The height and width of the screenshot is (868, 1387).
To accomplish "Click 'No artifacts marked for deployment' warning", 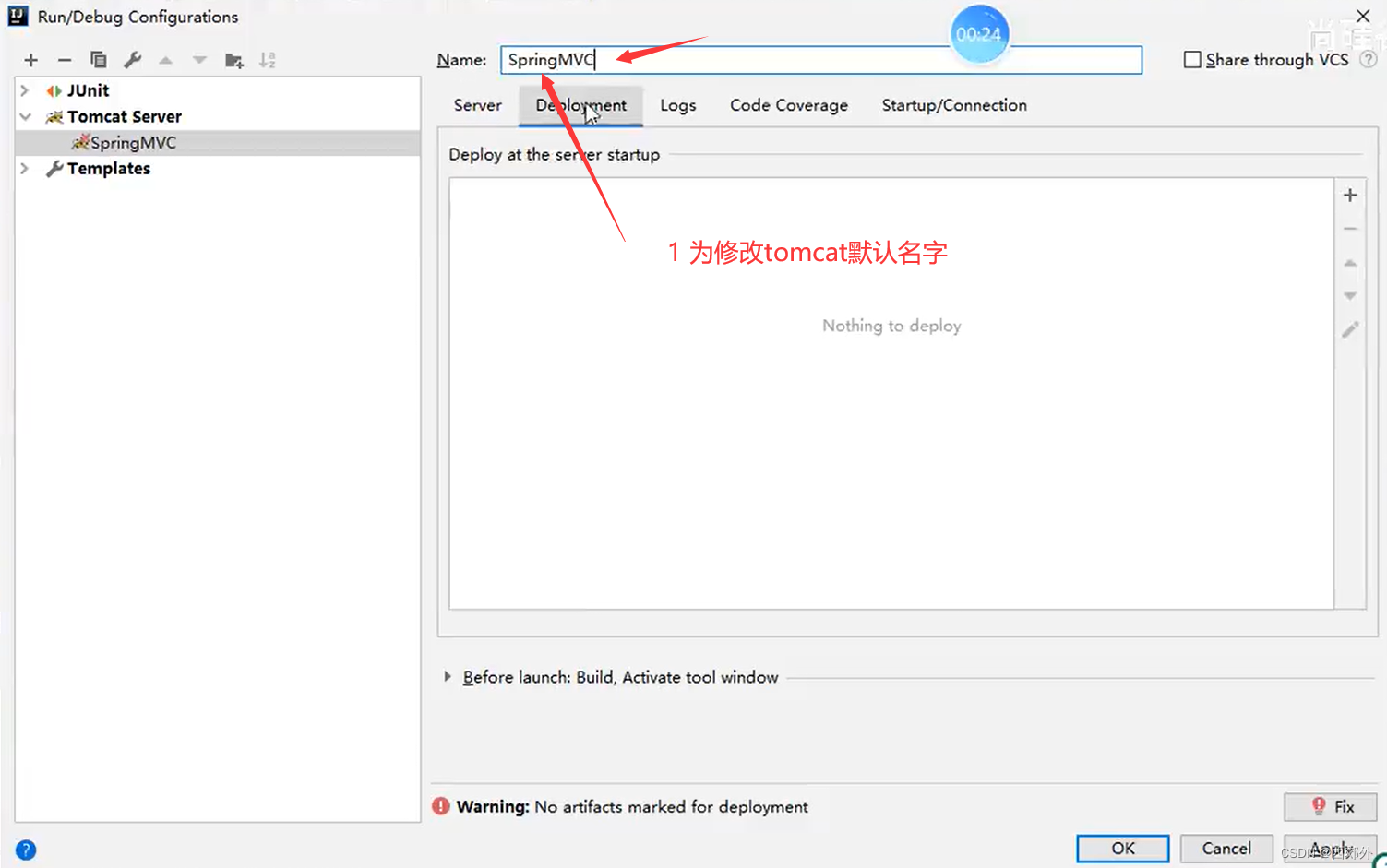I will point(671,806).
